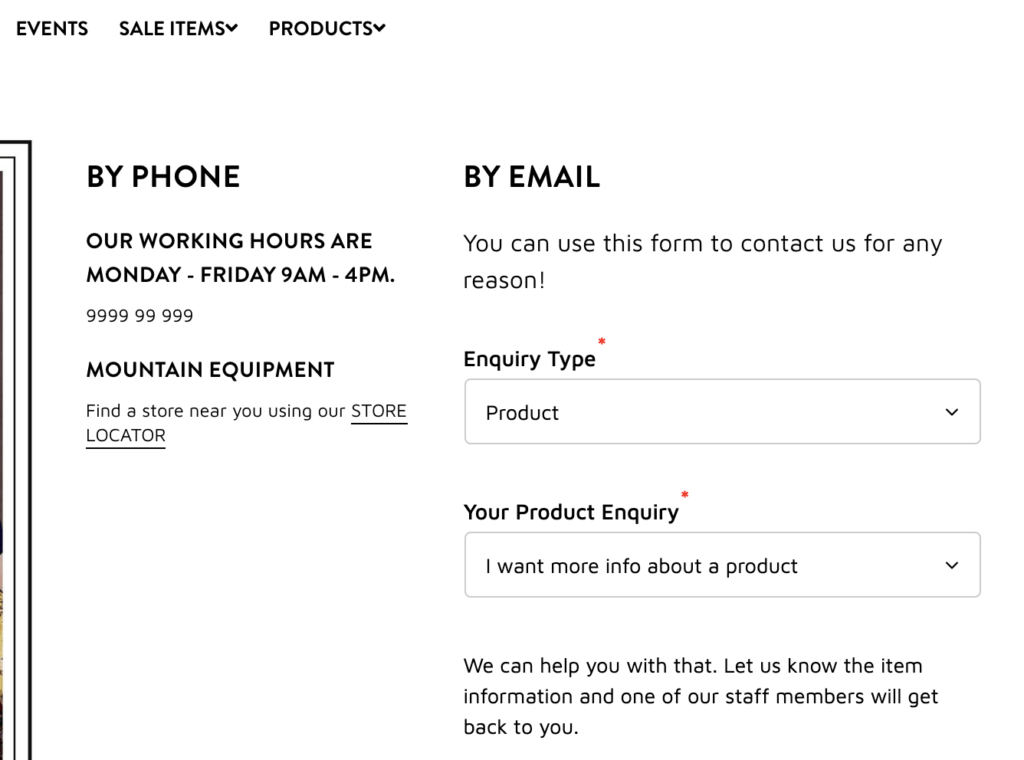The width and height of the screenshot is (1024, 760).
Task: Click the 'We can help you' paragraph
Action: [x=701, y=697]
